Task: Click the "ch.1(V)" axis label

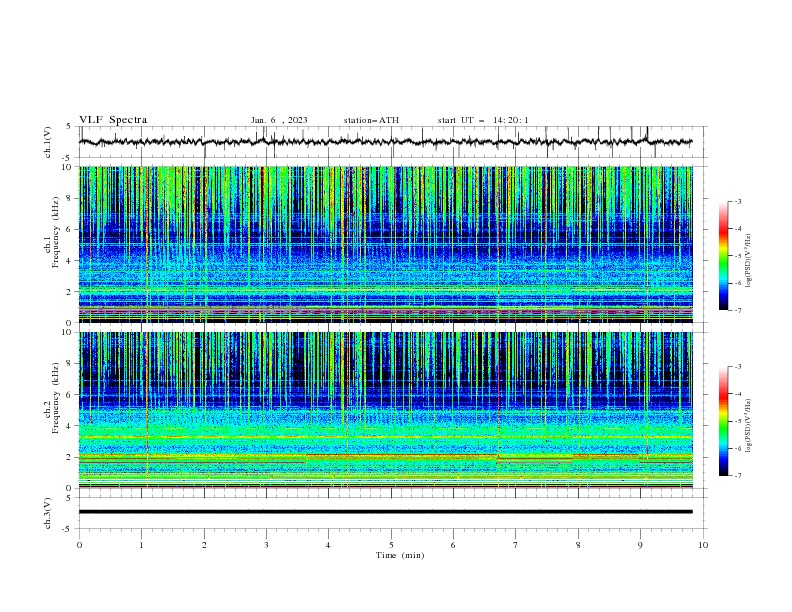Action: click(x=48, y=142)
